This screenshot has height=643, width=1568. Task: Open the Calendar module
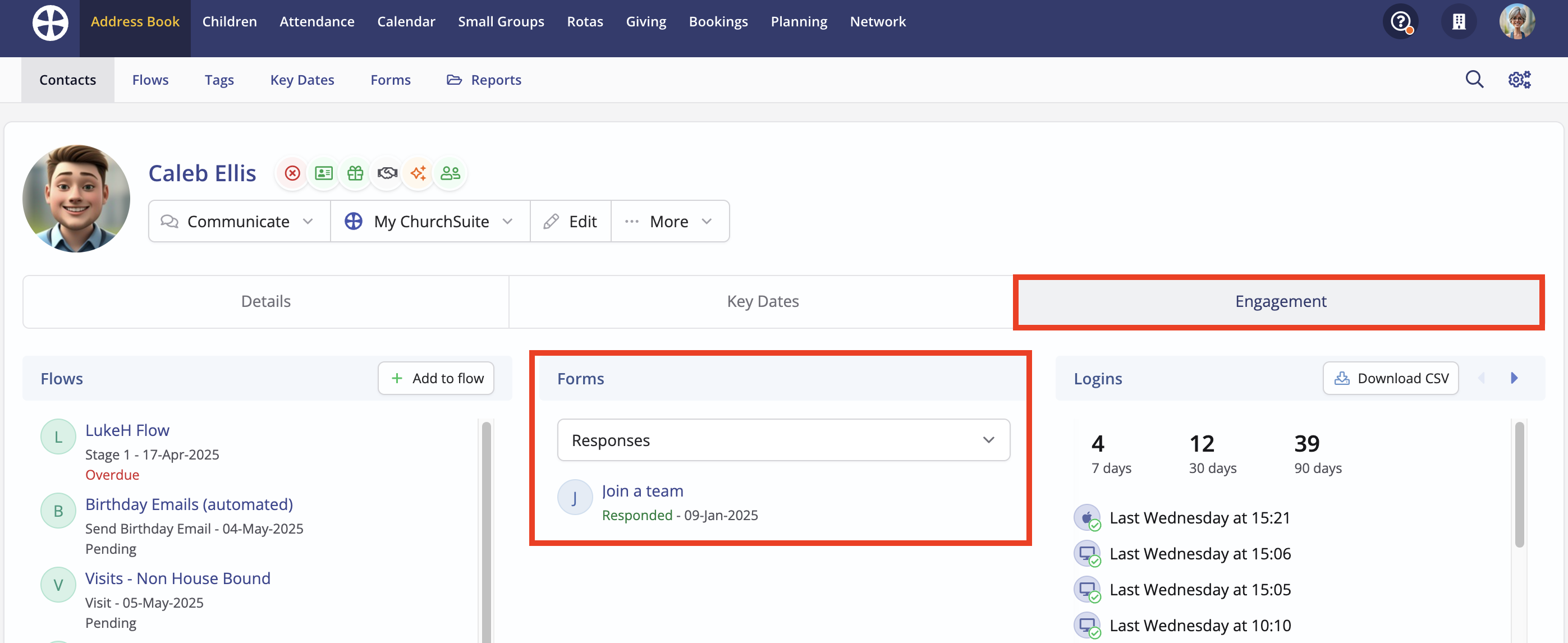[x=407, y=22]
